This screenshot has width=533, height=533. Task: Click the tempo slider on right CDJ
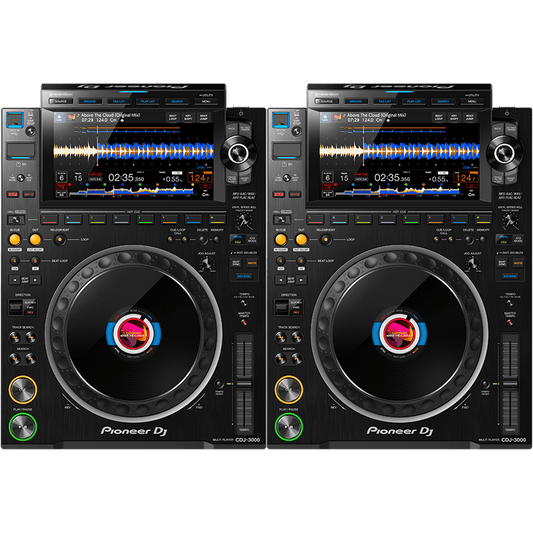(510, 384)
